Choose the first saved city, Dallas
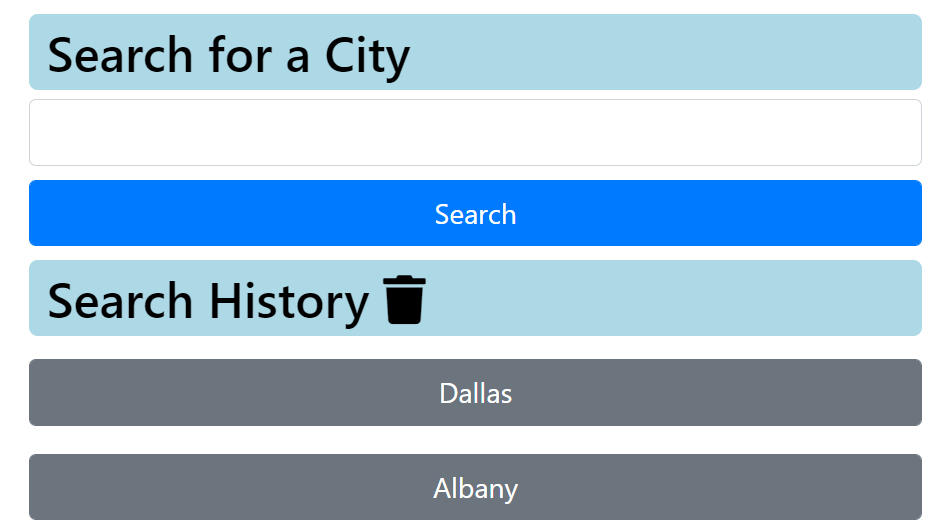This screenshot has height=528, width=944. [475, 393]
